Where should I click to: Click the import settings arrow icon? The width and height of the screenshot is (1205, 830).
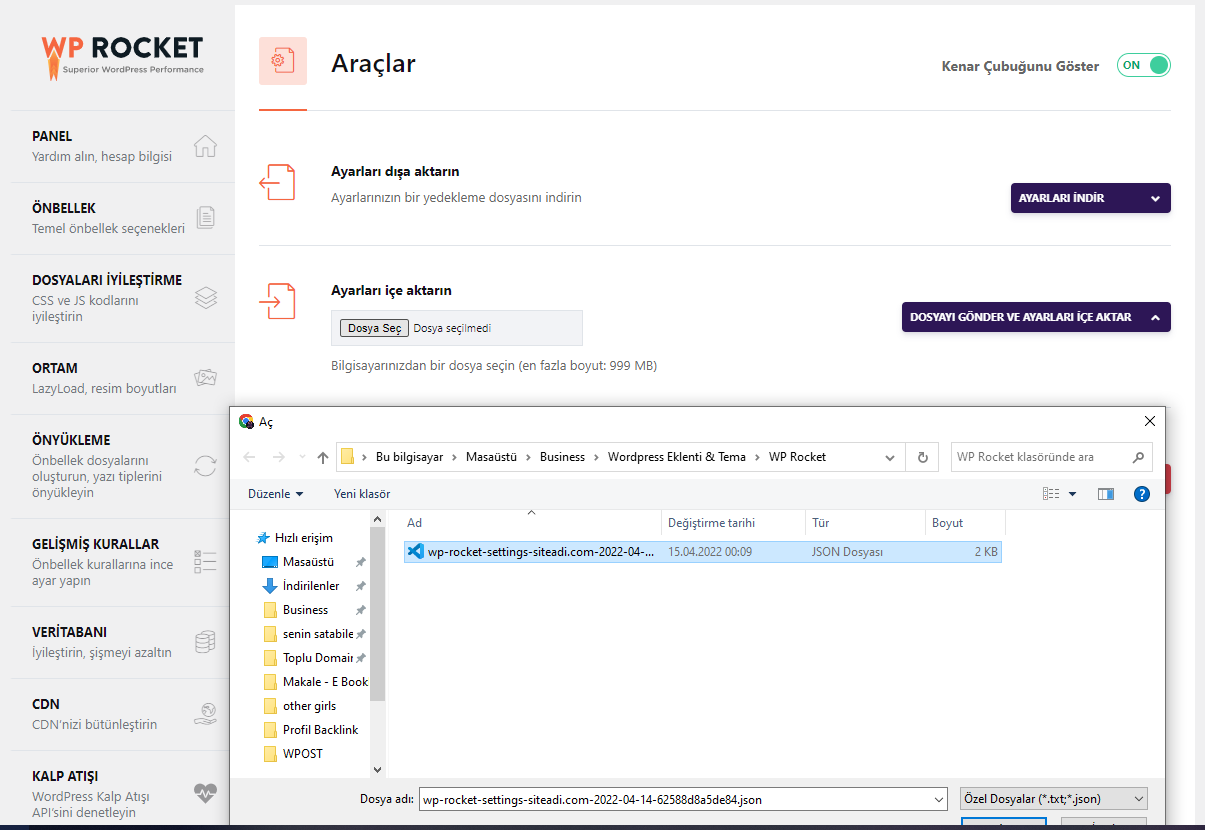277,301
